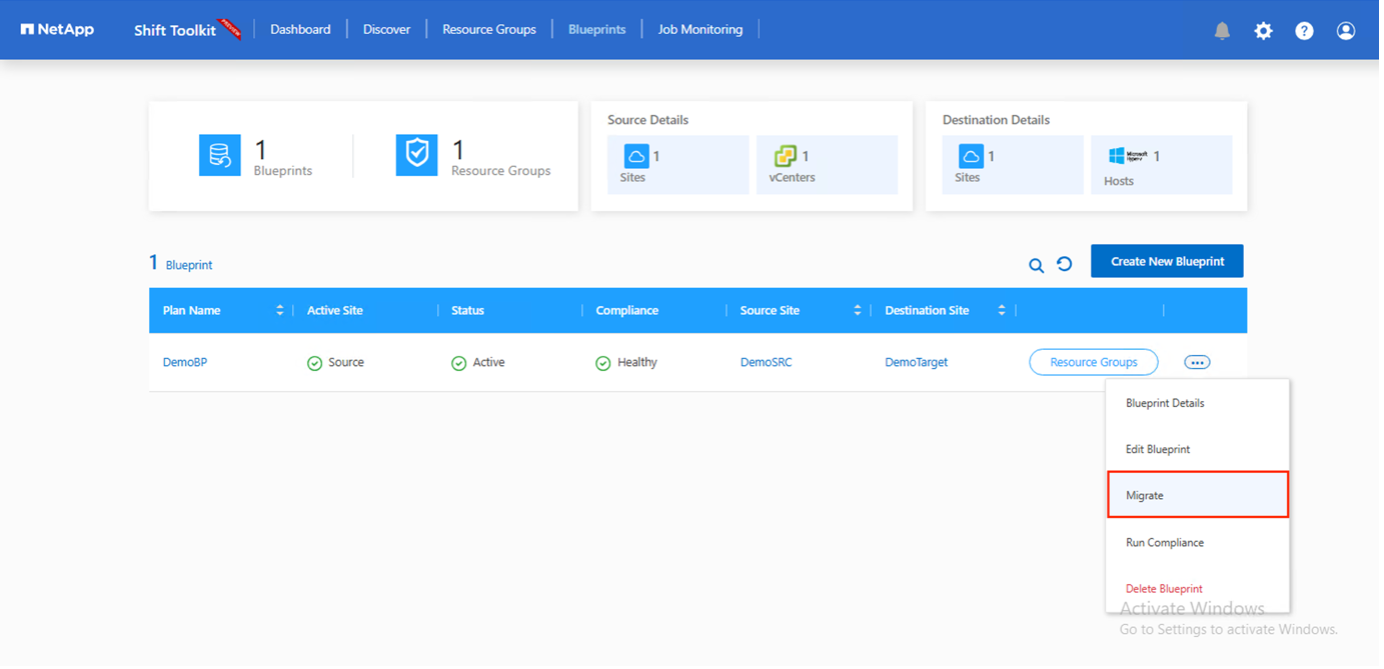Click the notifications bell icon
Screen dimensions: 1384x669
[1222, 31]
